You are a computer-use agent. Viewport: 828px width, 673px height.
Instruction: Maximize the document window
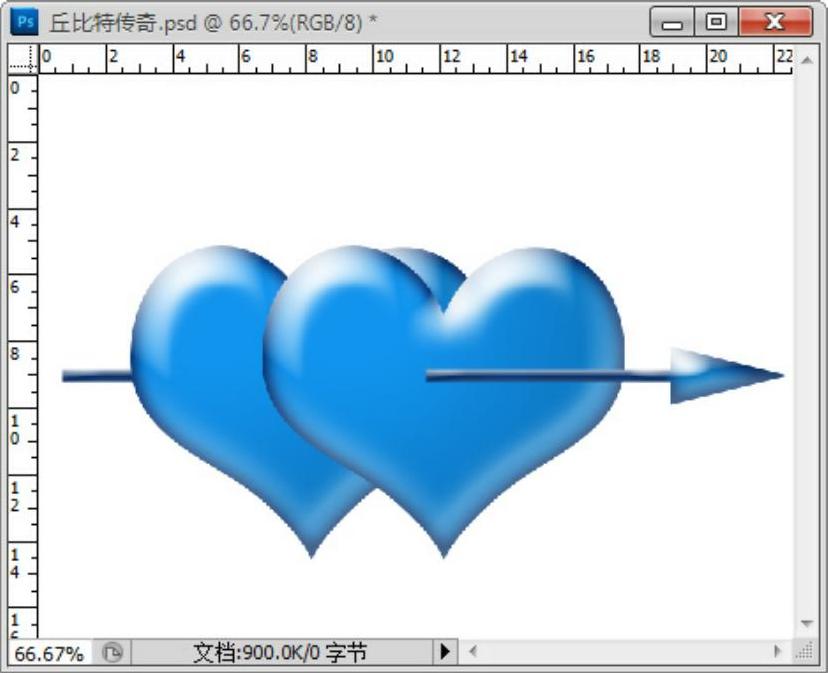(x=716, y=21)
